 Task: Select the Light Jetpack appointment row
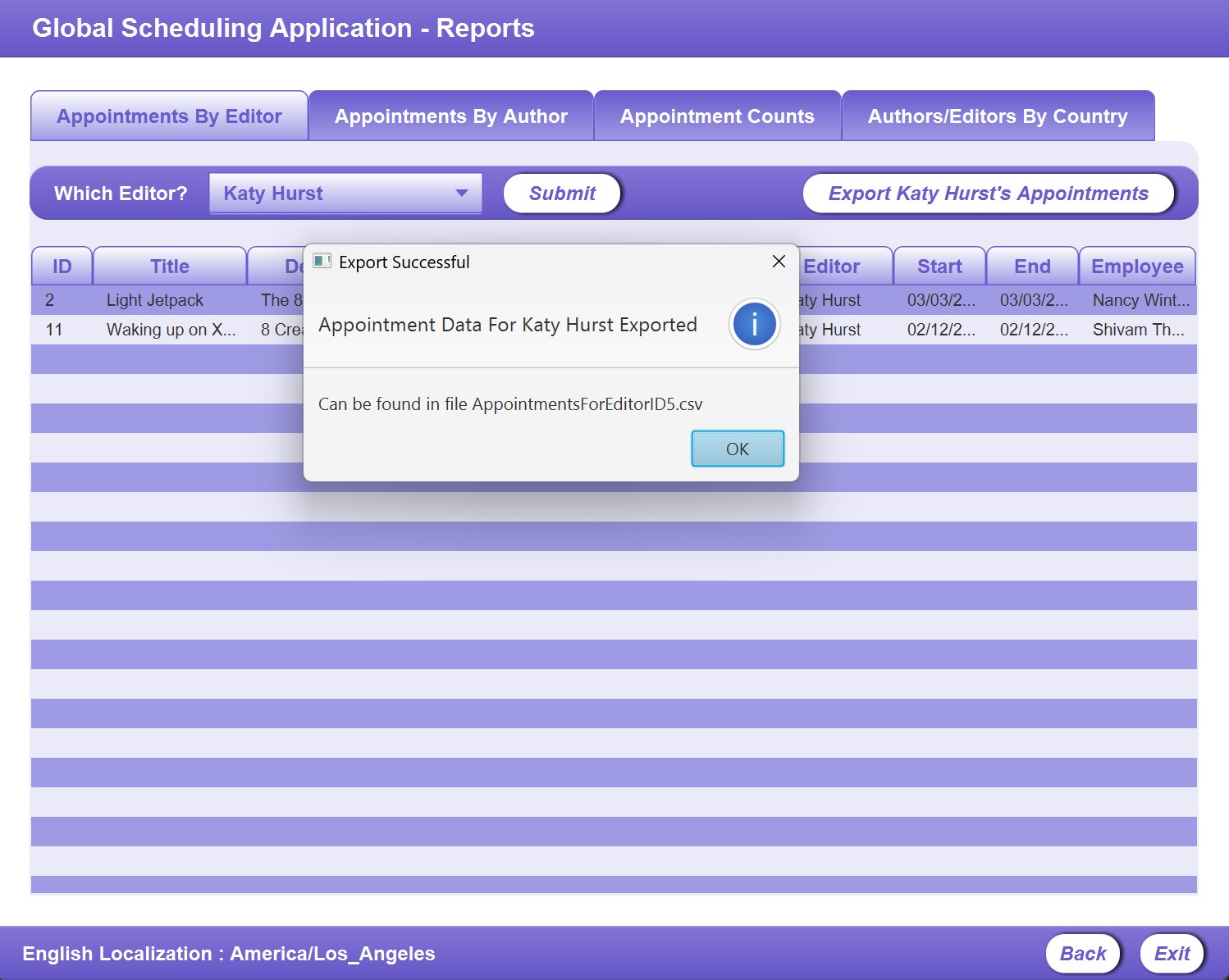coord(155,300)
